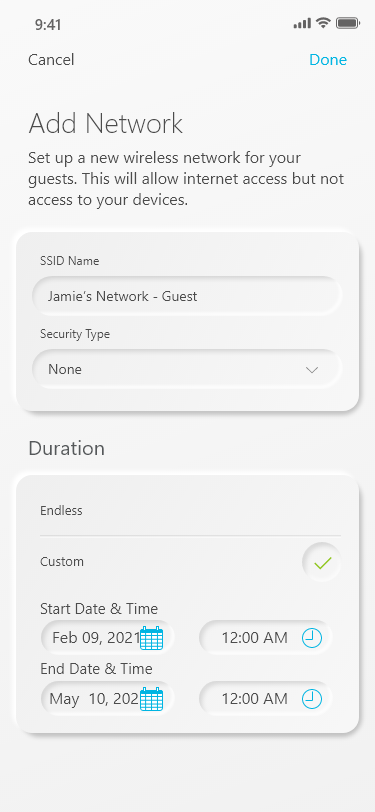Edit the SSID Name text field
This screenshot has height=812, width=375.
point(187,296)
